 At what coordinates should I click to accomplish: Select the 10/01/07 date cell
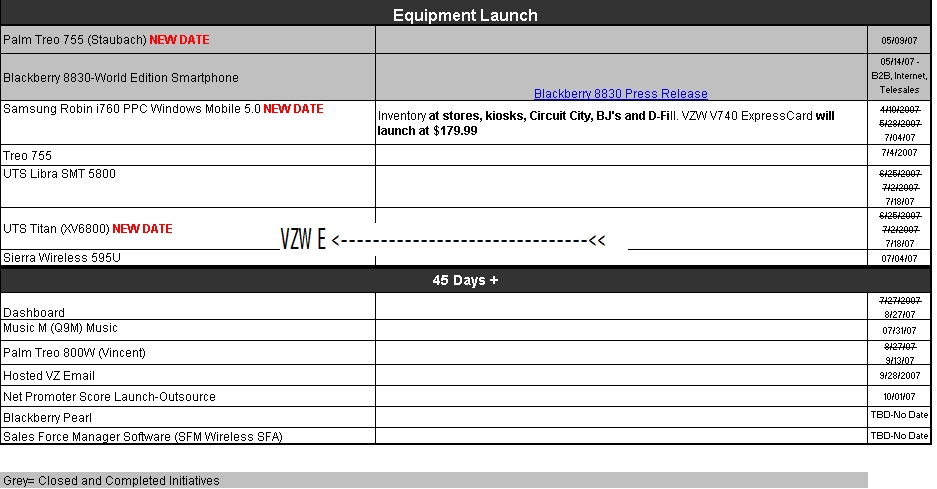point(899,396)
